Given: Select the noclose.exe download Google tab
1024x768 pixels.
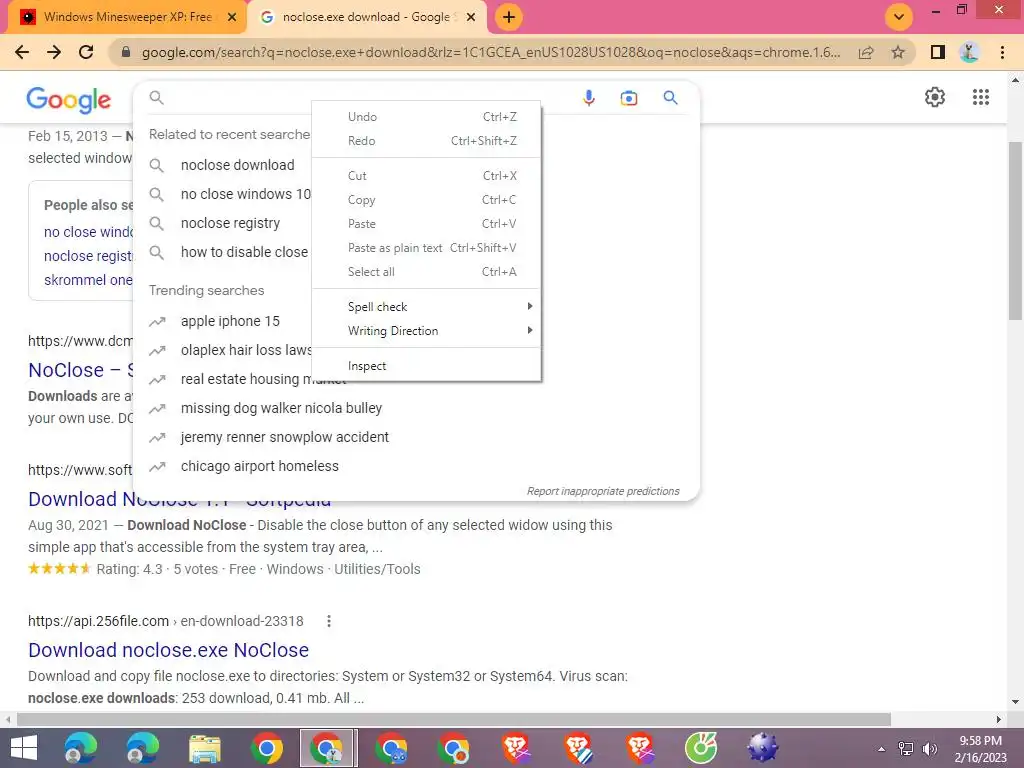Looking at the screenshot, I should tap(366, 17).
